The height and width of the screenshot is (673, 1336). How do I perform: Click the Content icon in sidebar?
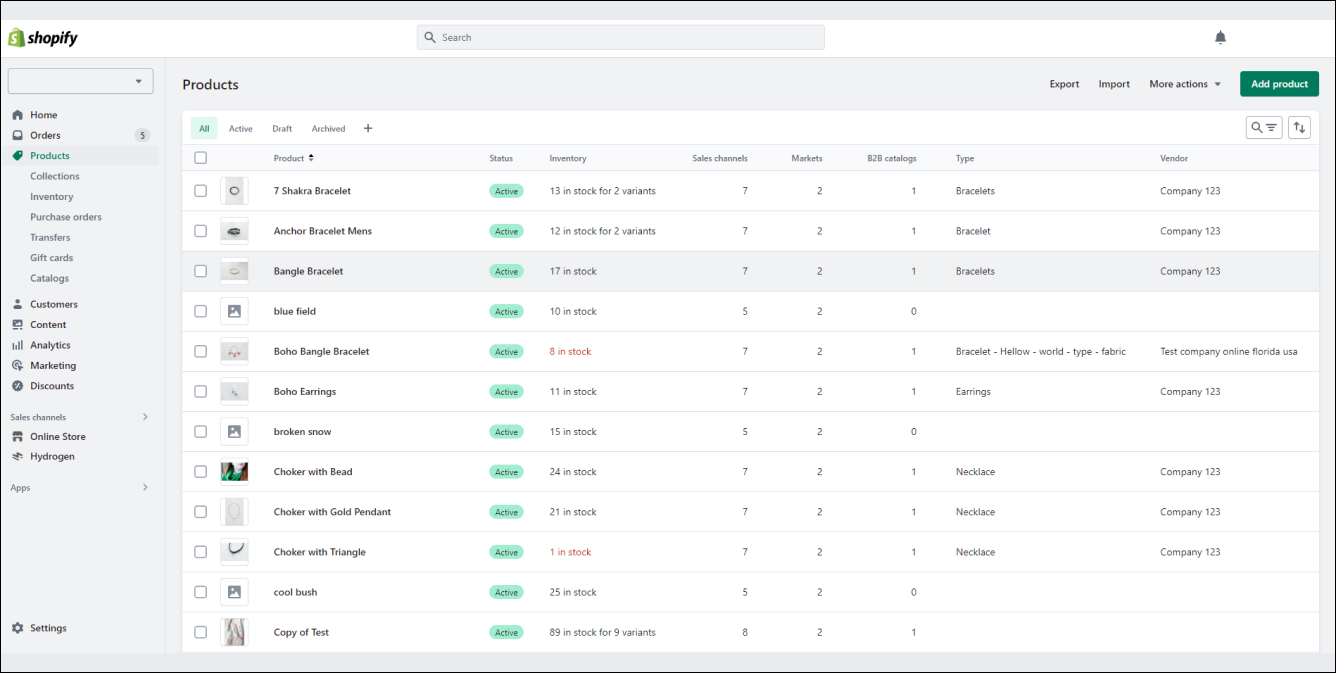(17, 325)
